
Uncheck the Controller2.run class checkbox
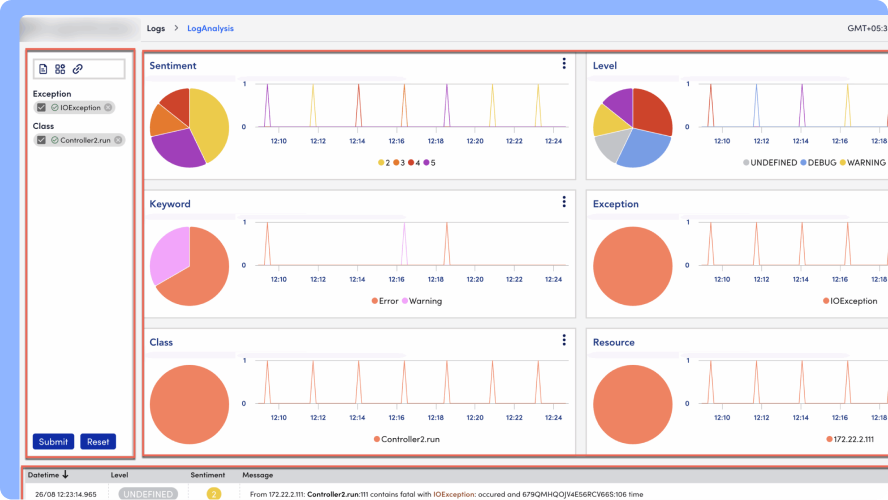point(41,140)
